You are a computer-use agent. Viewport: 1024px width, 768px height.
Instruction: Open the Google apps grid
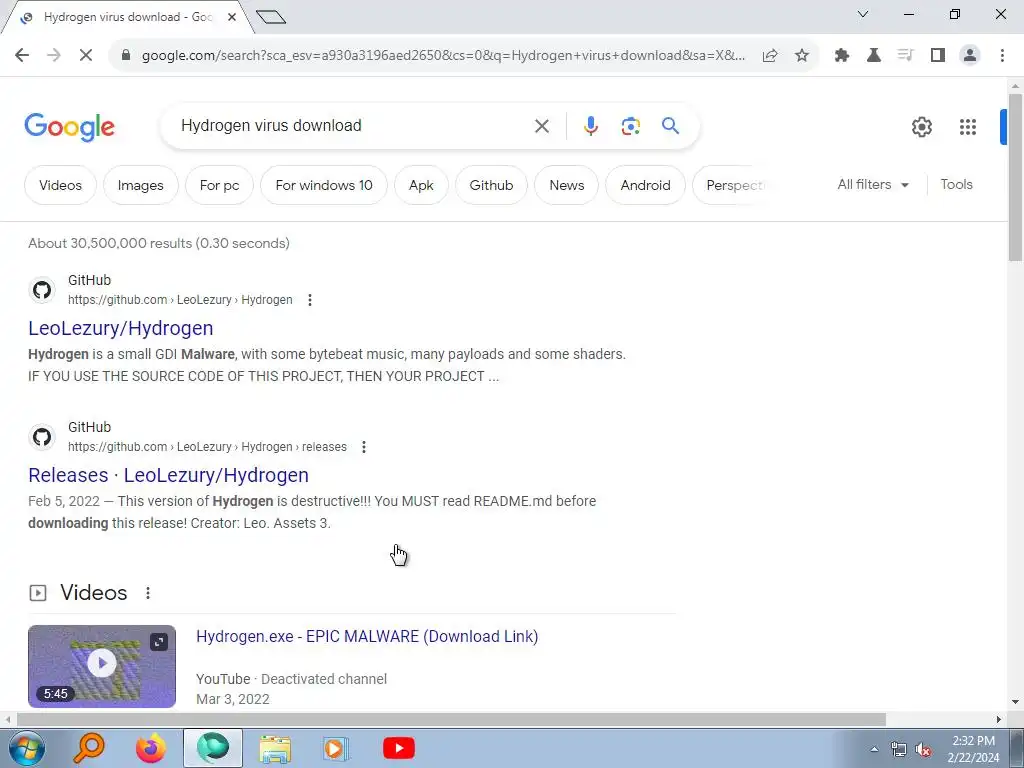(x=967, y=127)
